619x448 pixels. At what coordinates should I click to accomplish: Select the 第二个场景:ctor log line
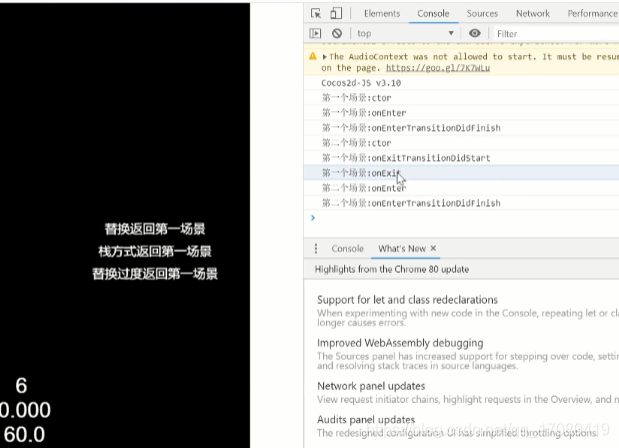click(x=461, y=143)
